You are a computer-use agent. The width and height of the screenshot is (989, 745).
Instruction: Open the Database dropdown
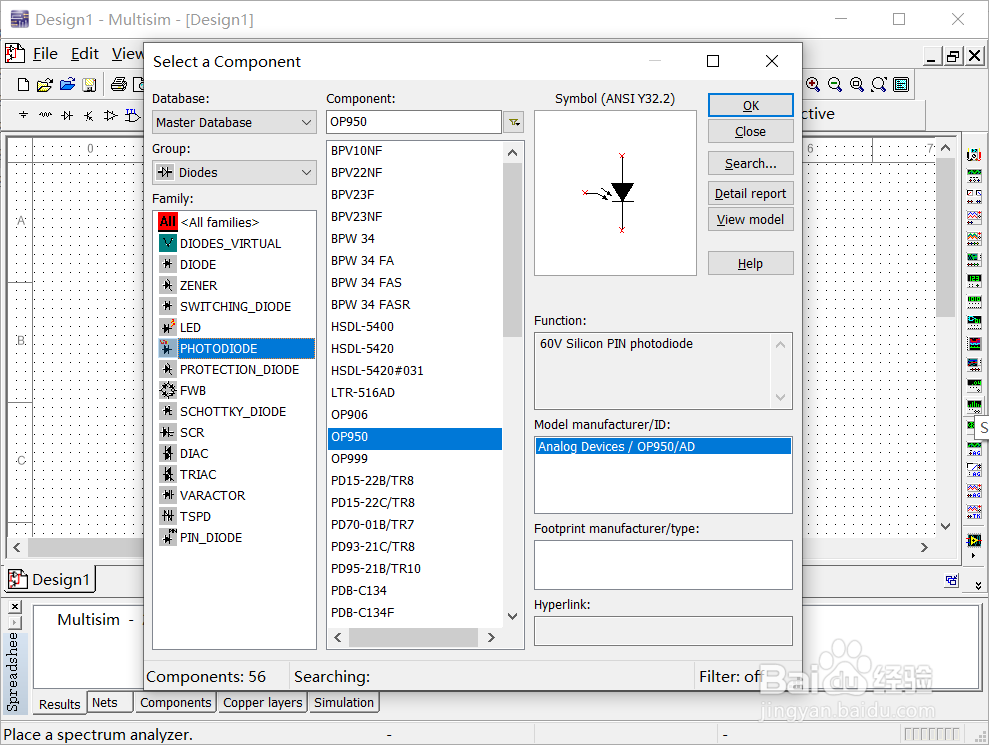click(234, 122)
